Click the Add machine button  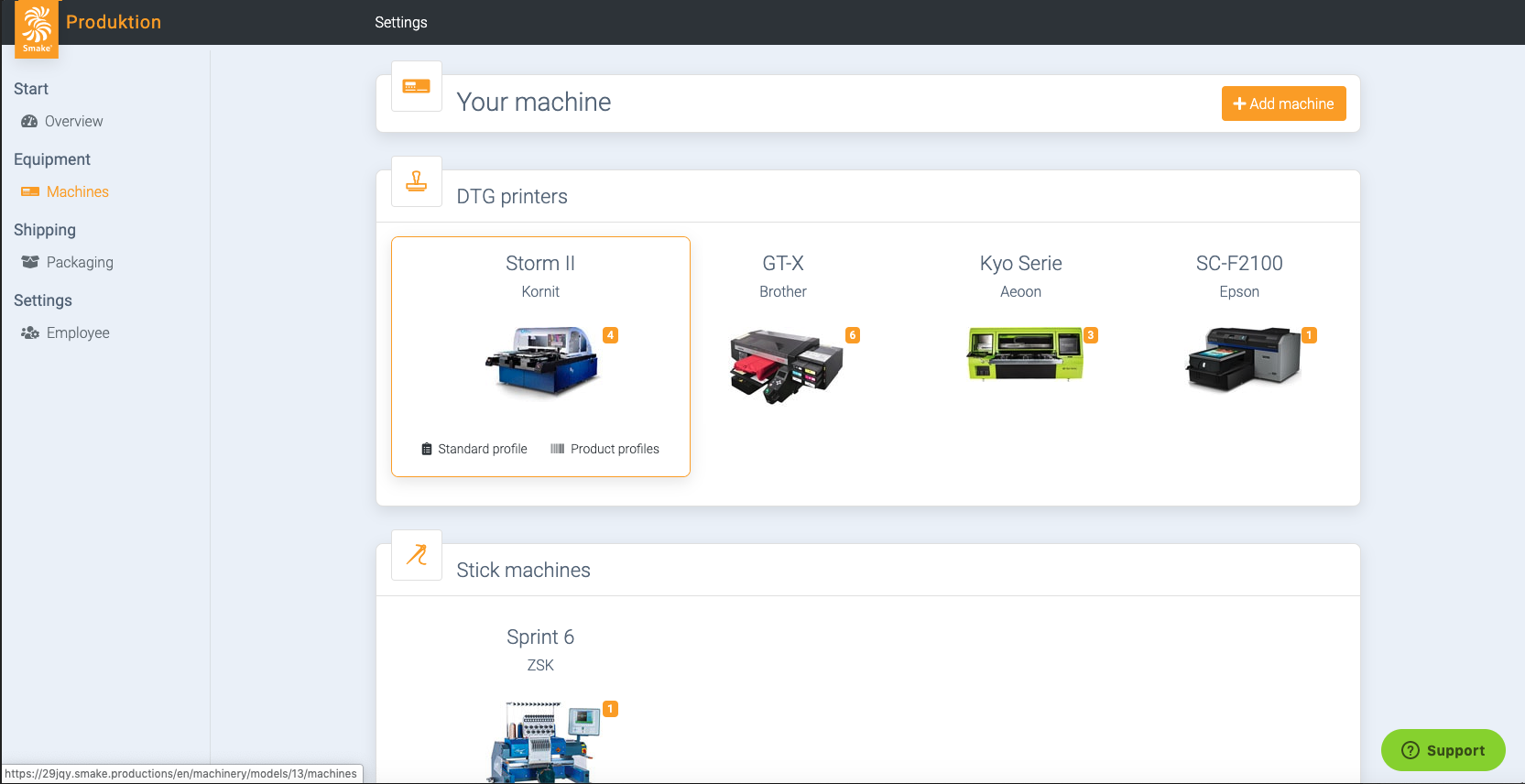1283,103
